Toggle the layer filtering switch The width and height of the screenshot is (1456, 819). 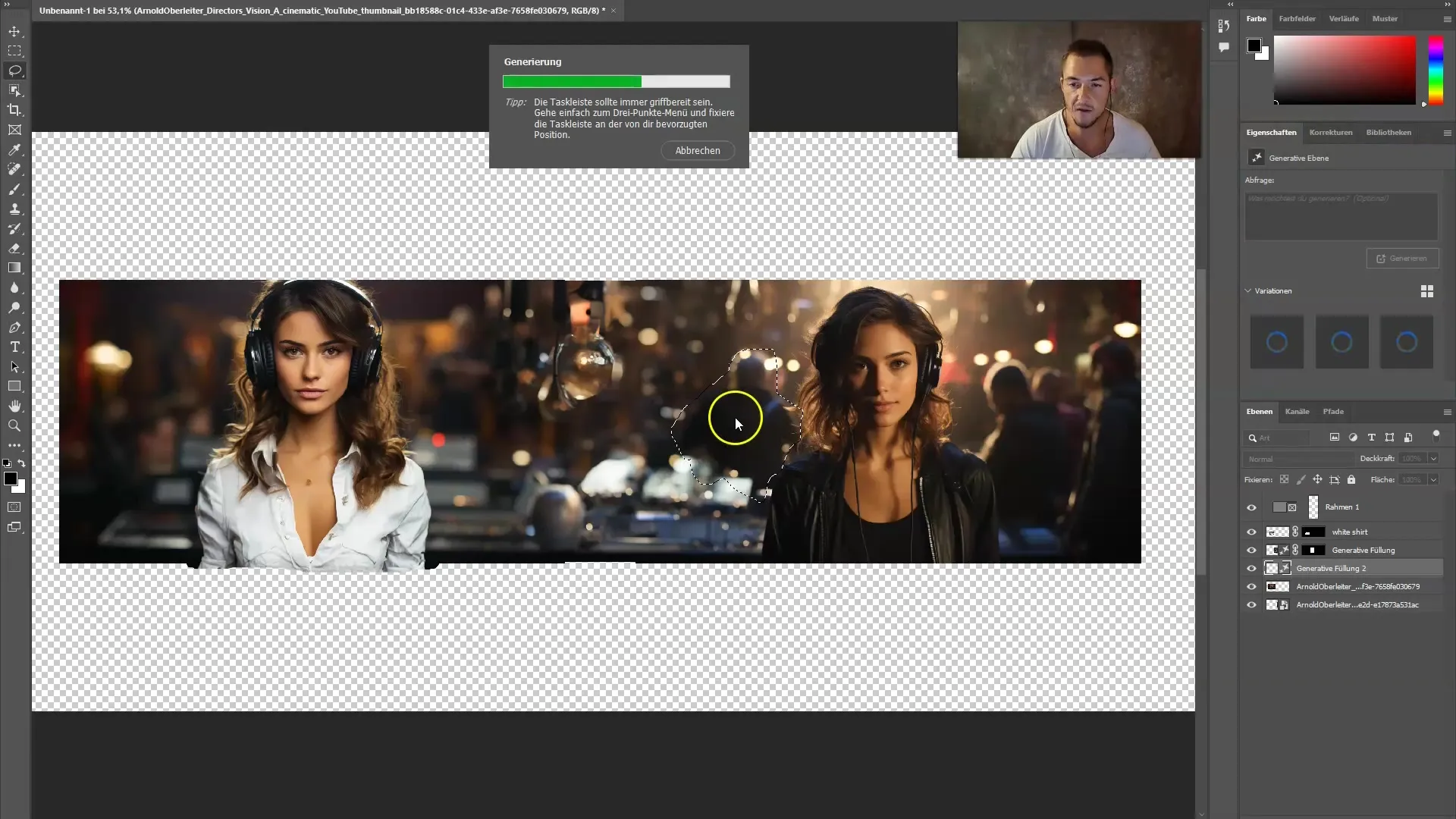pyautogui.click(x=1436, y=435)
